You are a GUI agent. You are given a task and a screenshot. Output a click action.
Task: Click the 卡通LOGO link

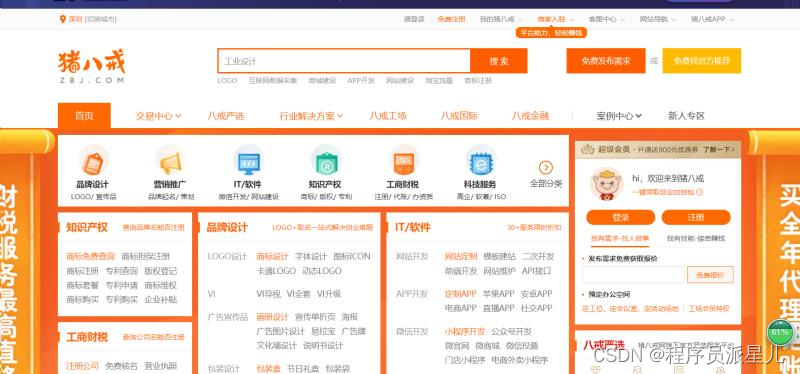click(276, 271)
